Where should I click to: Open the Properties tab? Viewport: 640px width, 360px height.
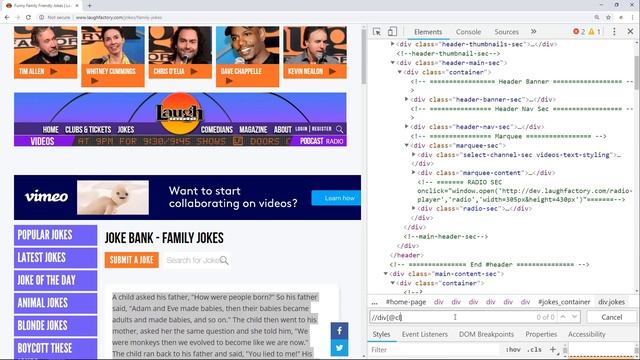coord(541,334)
